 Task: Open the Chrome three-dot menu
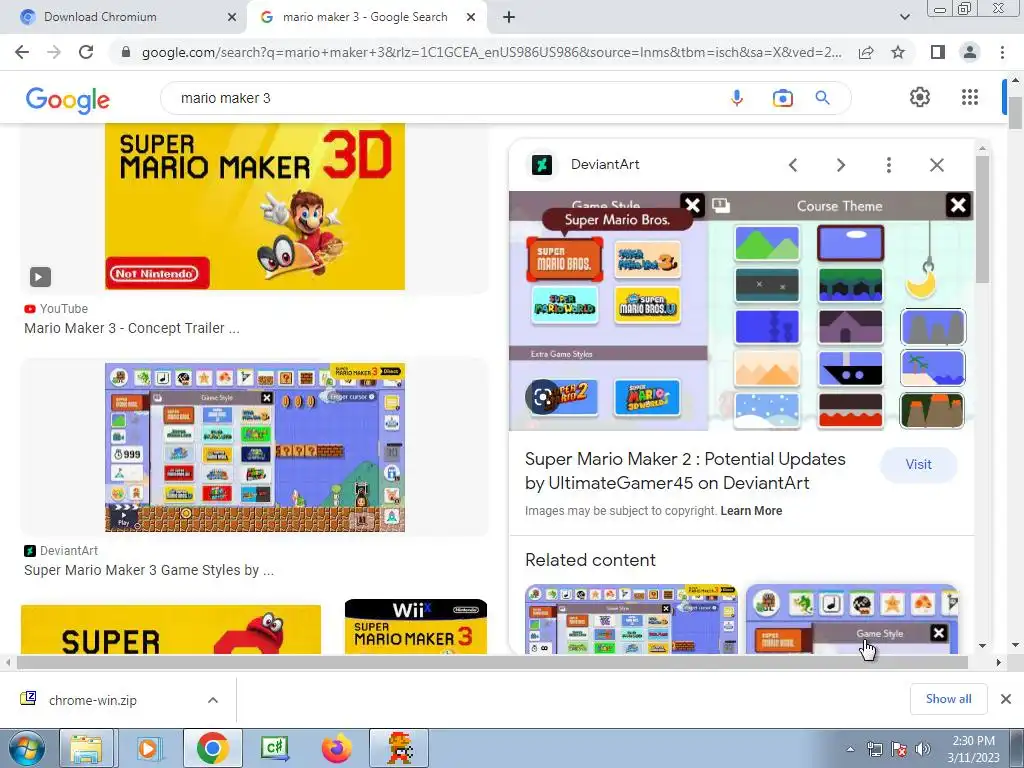click(x=1002, y=52)
